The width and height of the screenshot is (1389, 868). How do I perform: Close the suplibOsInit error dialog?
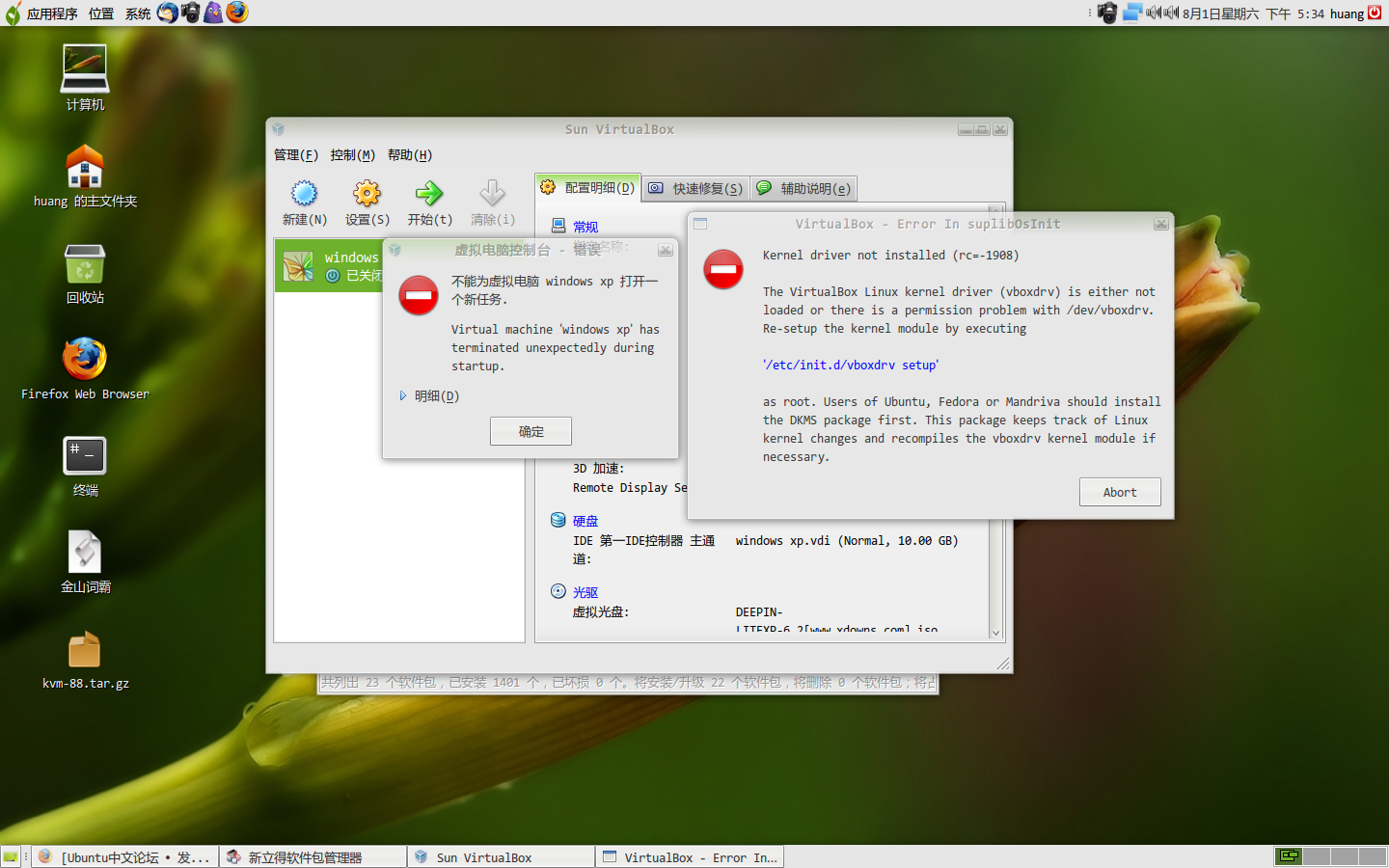pyautogui.click(x=1161, y=224)
